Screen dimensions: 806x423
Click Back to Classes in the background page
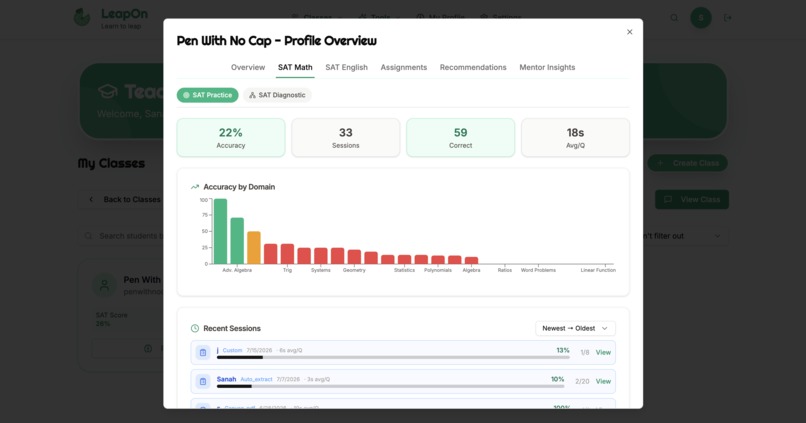(x=123, y=199)
